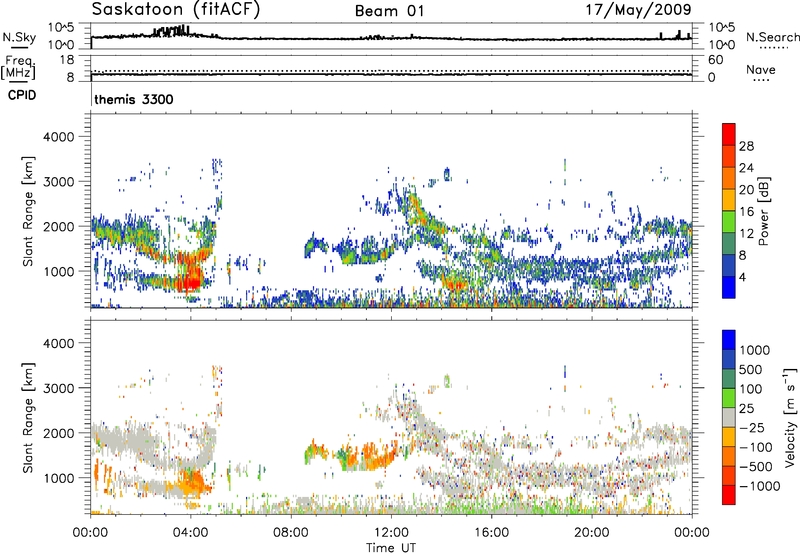Click the '3000' tick on velocity panel
Viewport: 800px width, 554px height.
click(59, 388)
